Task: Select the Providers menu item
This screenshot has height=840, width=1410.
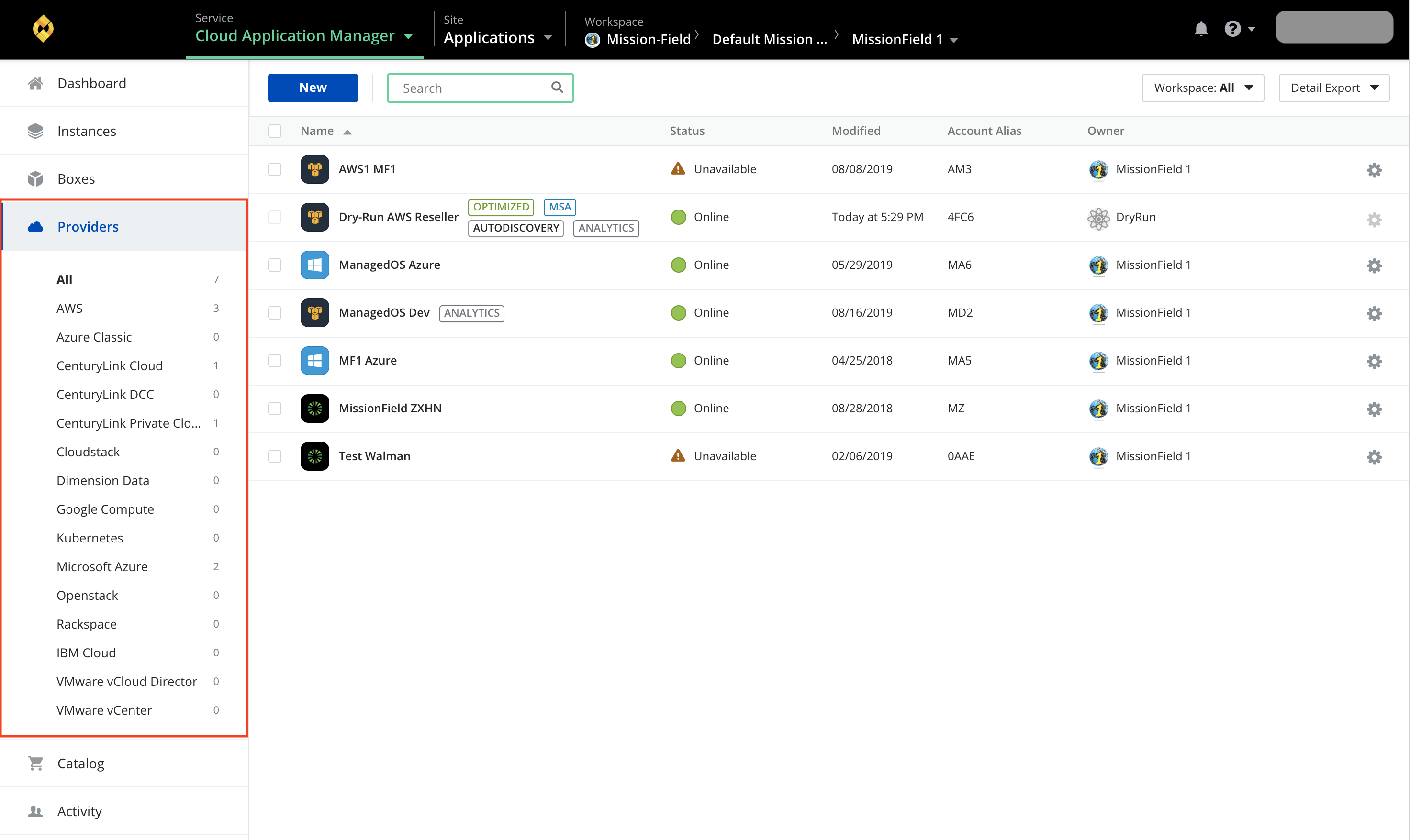Action: [124, 226]
